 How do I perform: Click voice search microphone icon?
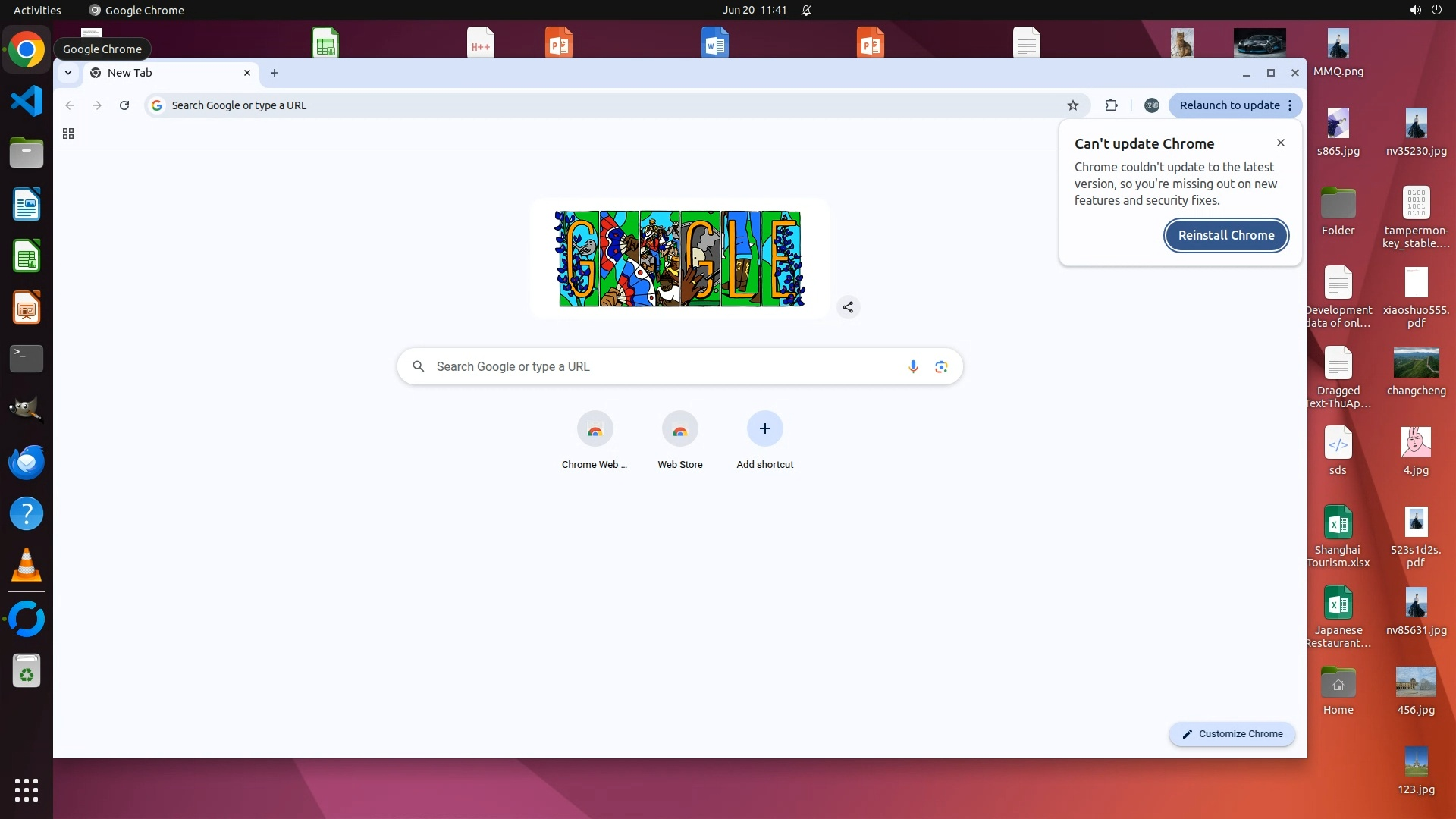[x=913, y=367]
